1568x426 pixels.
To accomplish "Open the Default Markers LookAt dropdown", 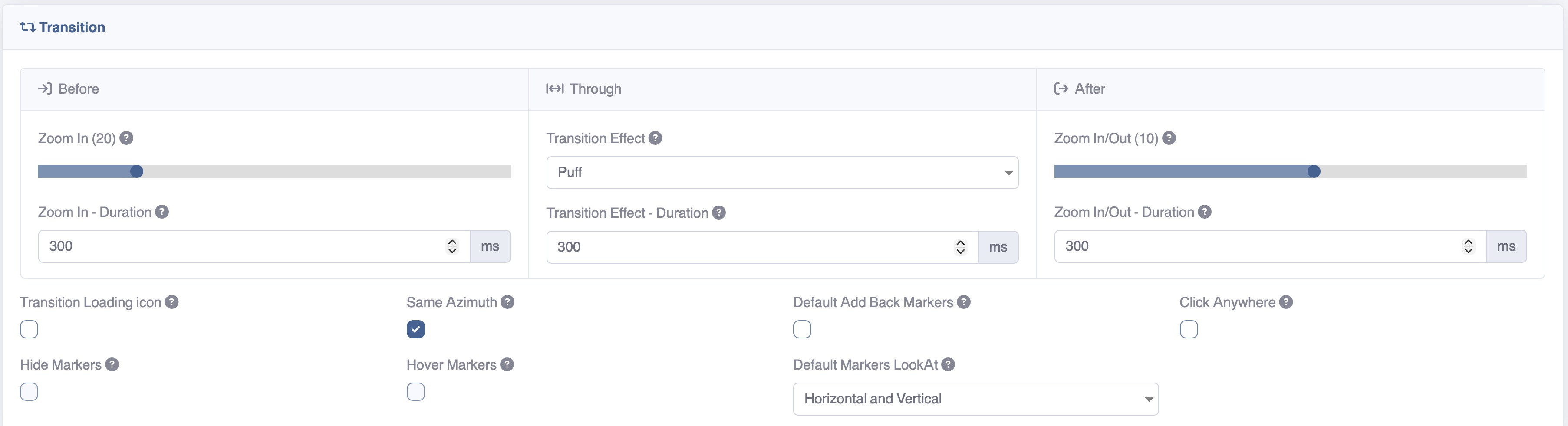I will pyautogui.click(x=976, y=399).
